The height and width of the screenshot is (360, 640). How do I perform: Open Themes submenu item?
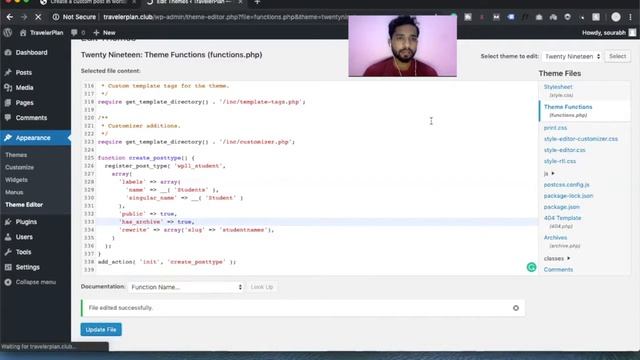point(16,155)
